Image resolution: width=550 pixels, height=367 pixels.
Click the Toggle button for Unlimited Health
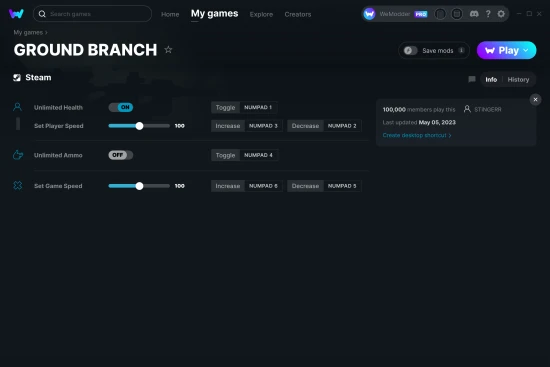[225, 107]
